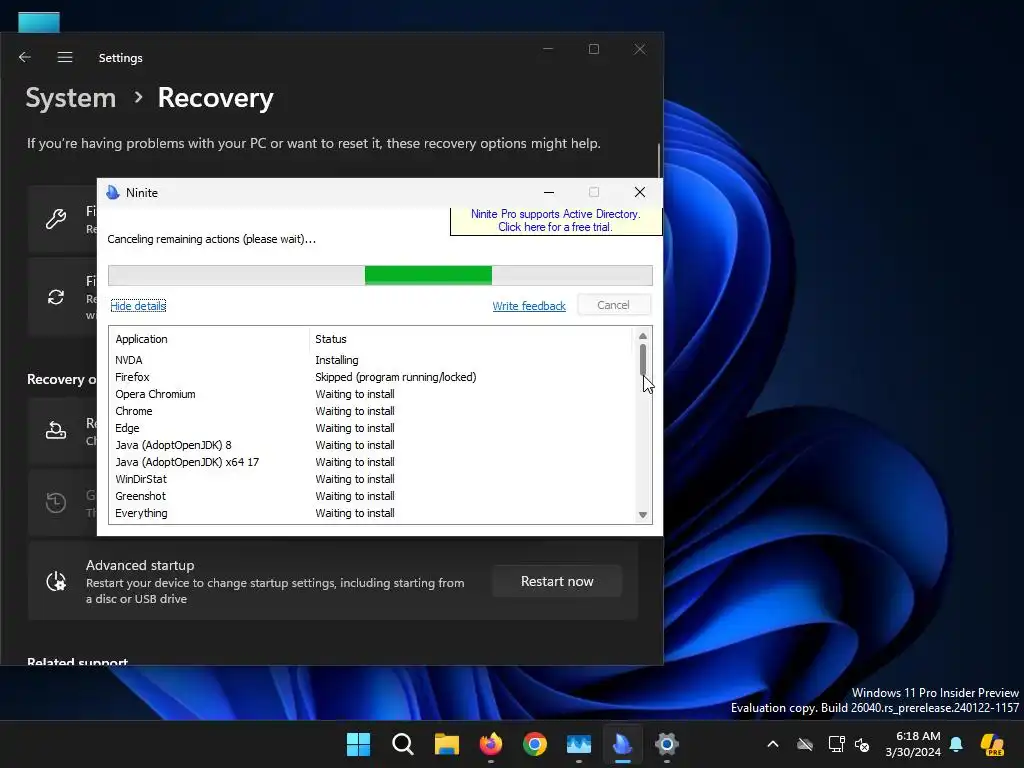Select Java (AdoptOpenJDK) 8 row
Image resolution: width=1024 pixels, height=768 pixels.
click(372, 445)
